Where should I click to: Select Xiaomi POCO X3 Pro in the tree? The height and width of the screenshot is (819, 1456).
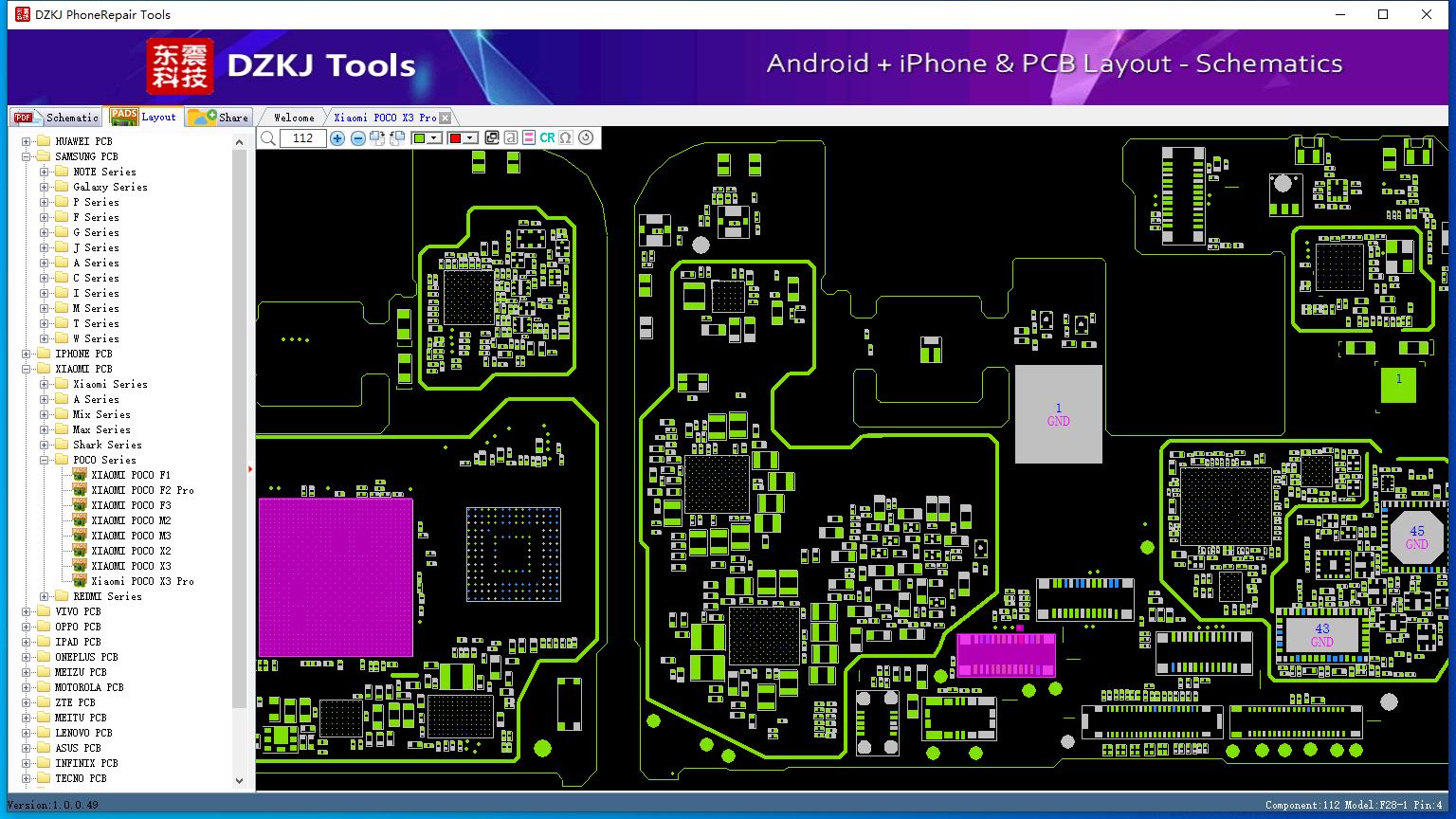[142, 581]
